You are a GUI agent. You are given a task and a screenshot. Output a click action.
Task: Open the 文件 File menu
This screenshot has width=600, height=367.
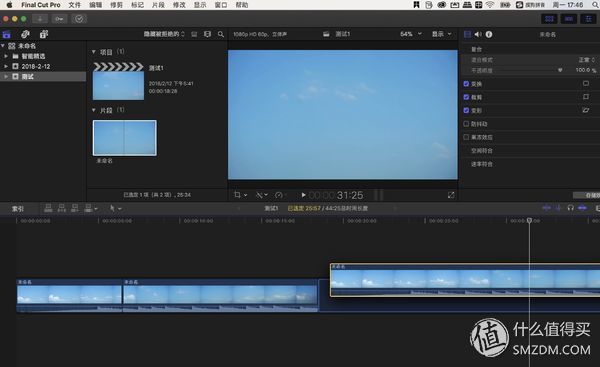tap(75, 5)
